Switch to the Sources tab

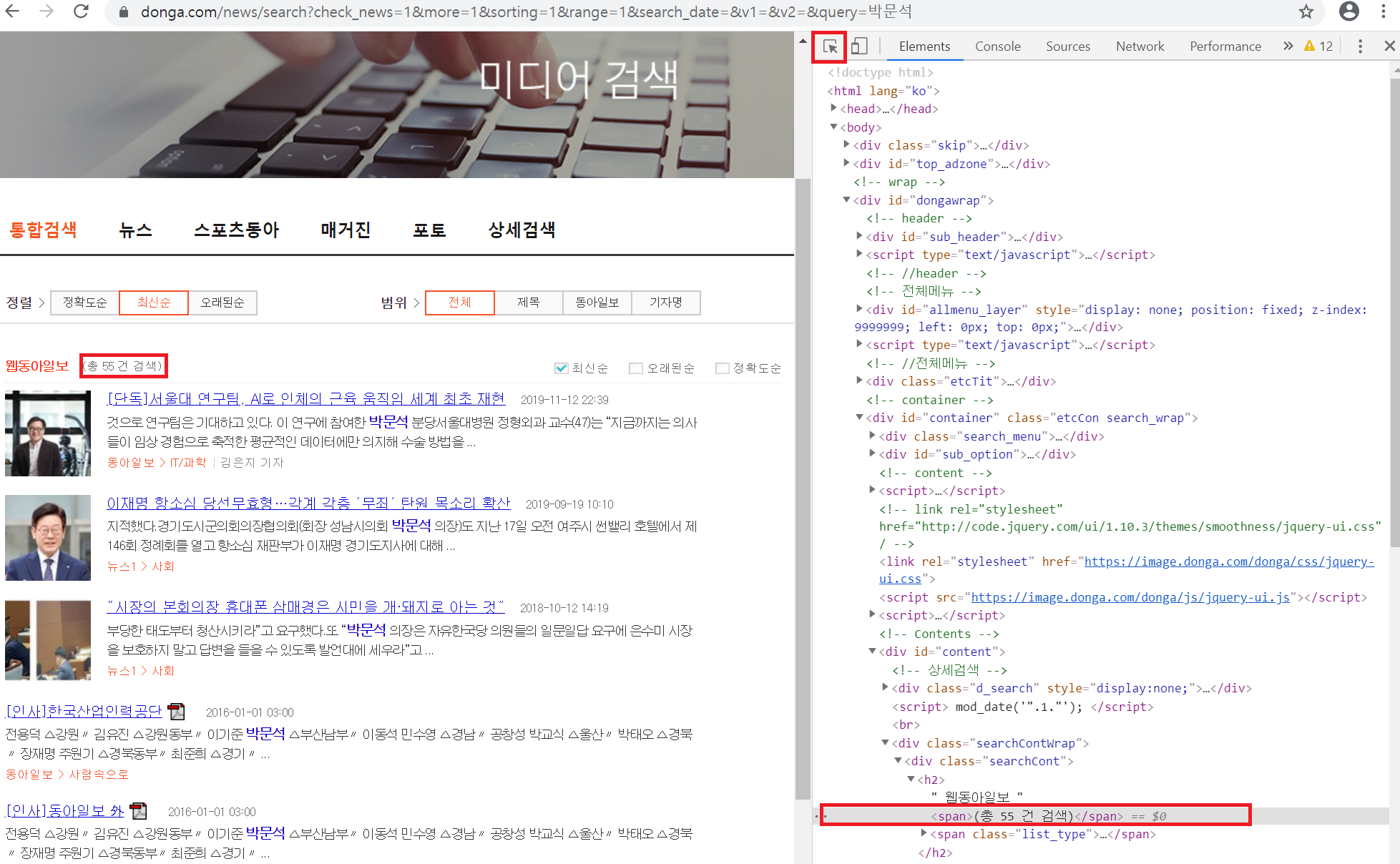[x=1067, y=46]
